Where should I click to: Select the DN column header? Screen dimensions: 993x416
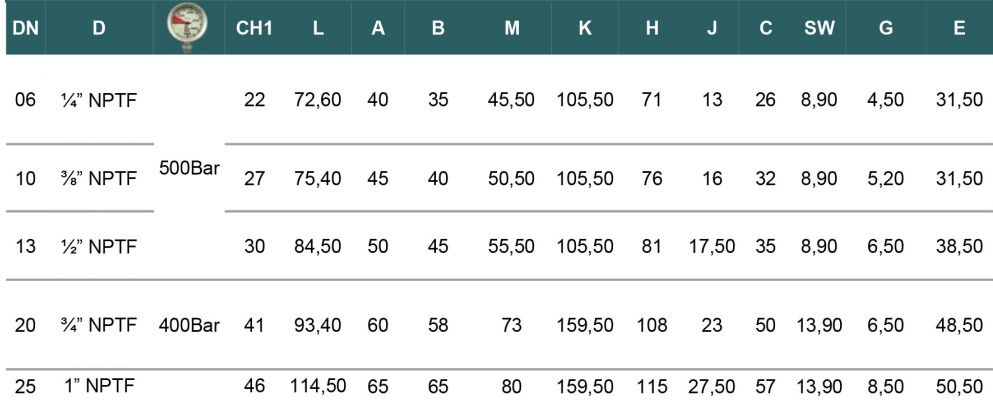tap(25, 28)
